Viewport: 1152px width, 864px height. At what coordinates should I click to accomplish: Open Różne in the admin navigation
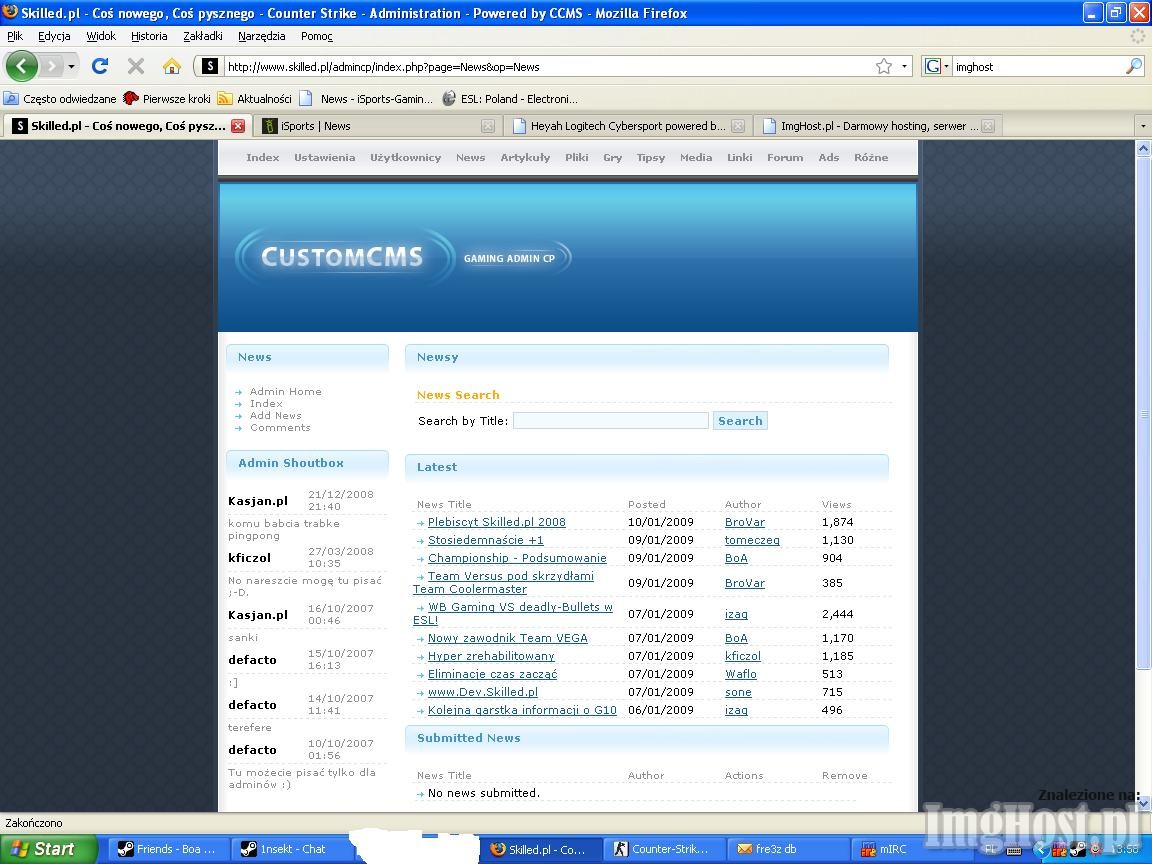pyautogui.click(x=871, y=157)
